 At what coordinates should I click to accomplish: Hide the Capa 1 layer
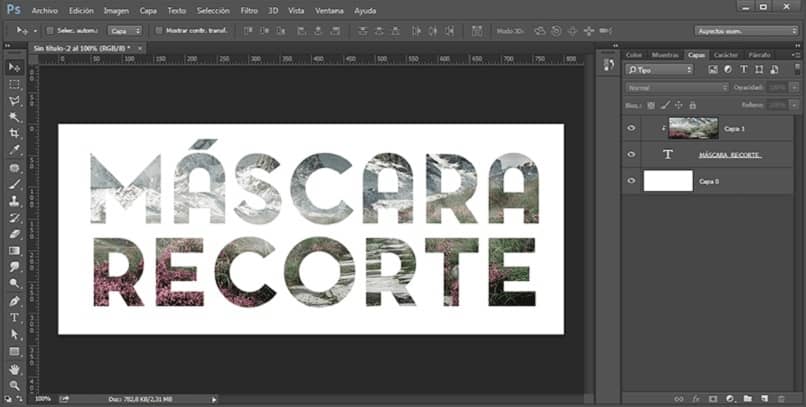pos(631,128)
